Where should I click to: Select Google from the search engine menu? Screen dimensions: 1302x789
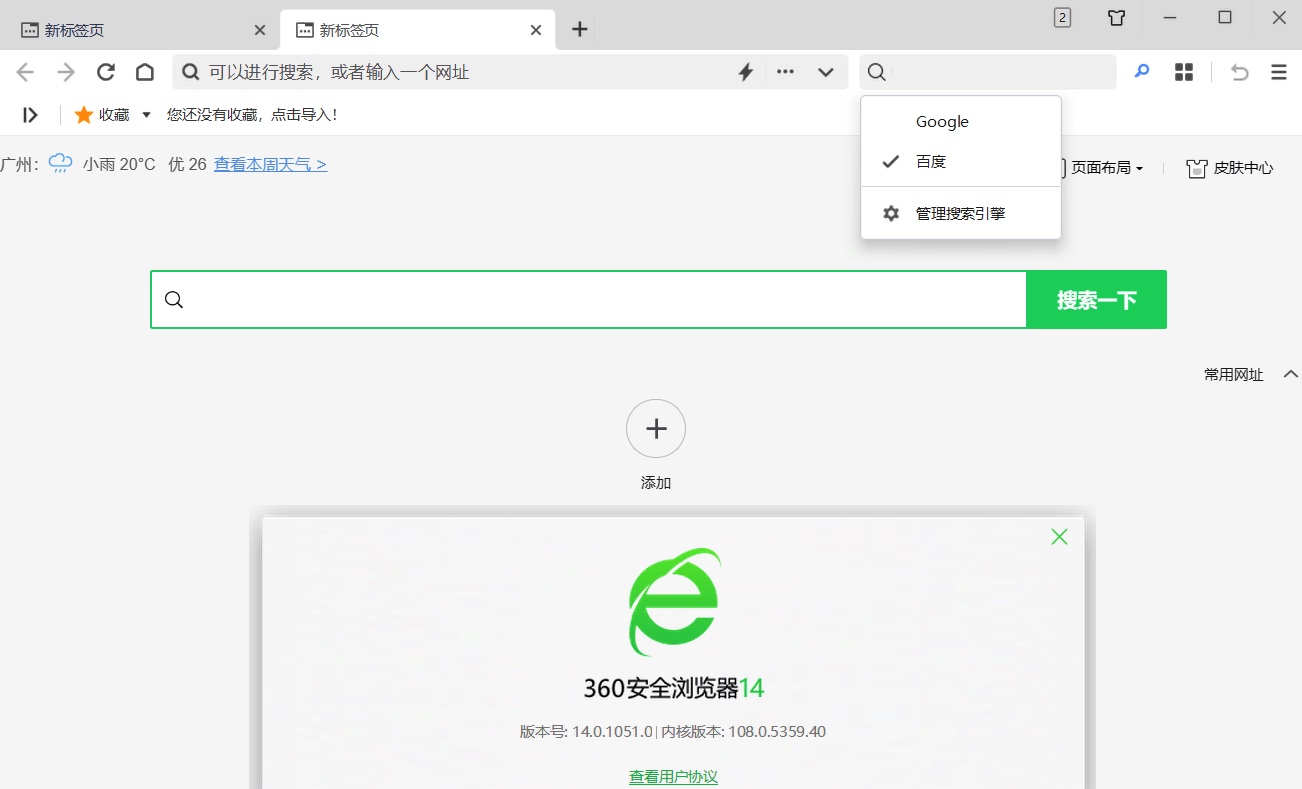941,121
